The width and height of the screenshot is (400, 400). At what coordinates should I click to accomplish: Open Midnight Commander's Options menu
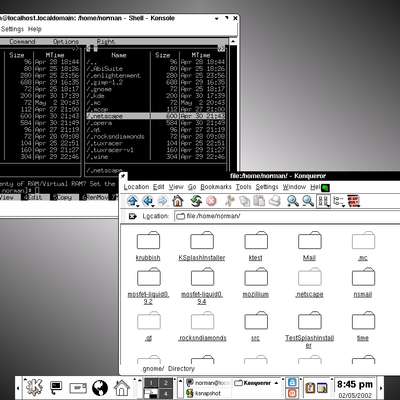click(x=66, y=42)
